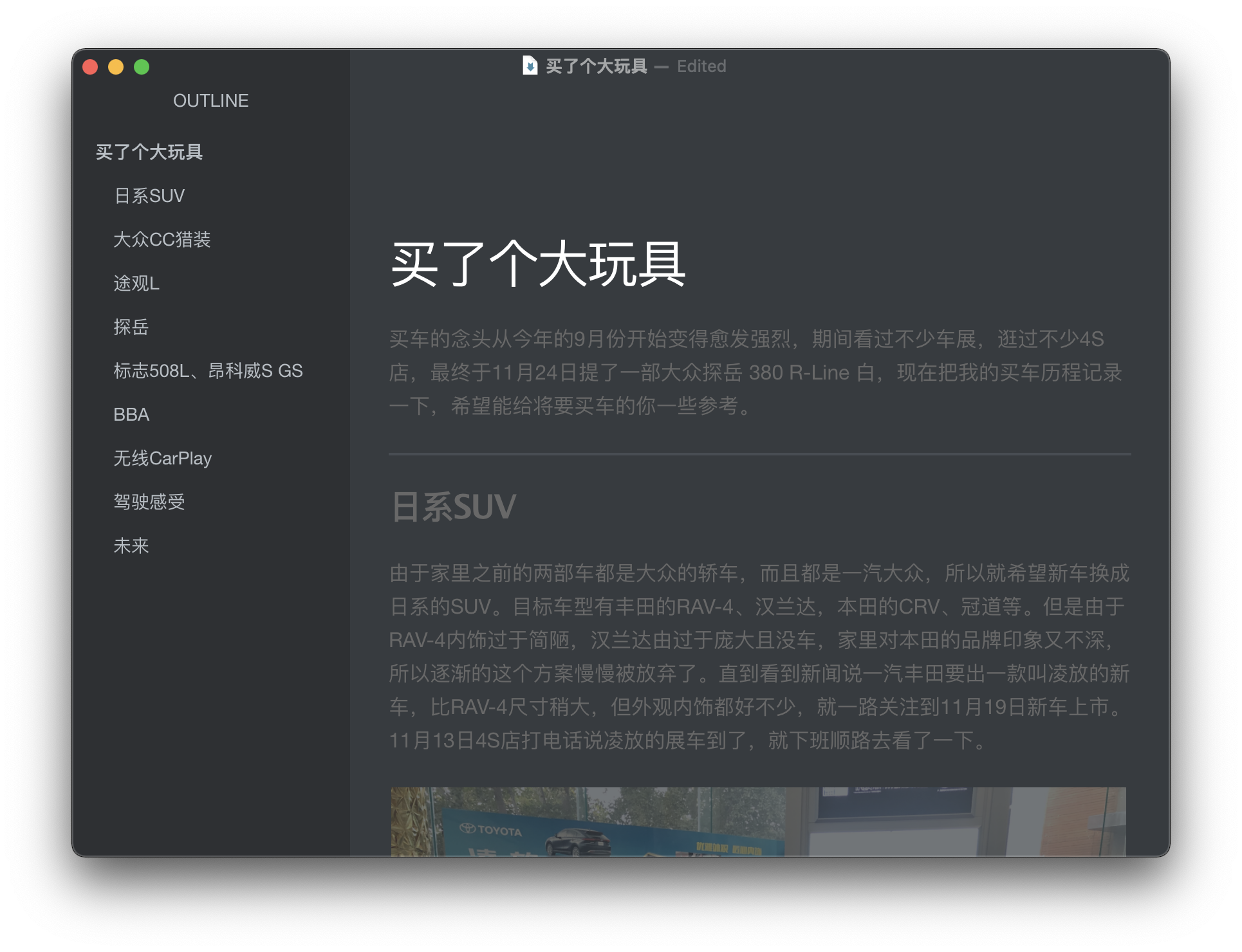
Task: Click the green fullscreen window button
Action: (x=142, y=67)
